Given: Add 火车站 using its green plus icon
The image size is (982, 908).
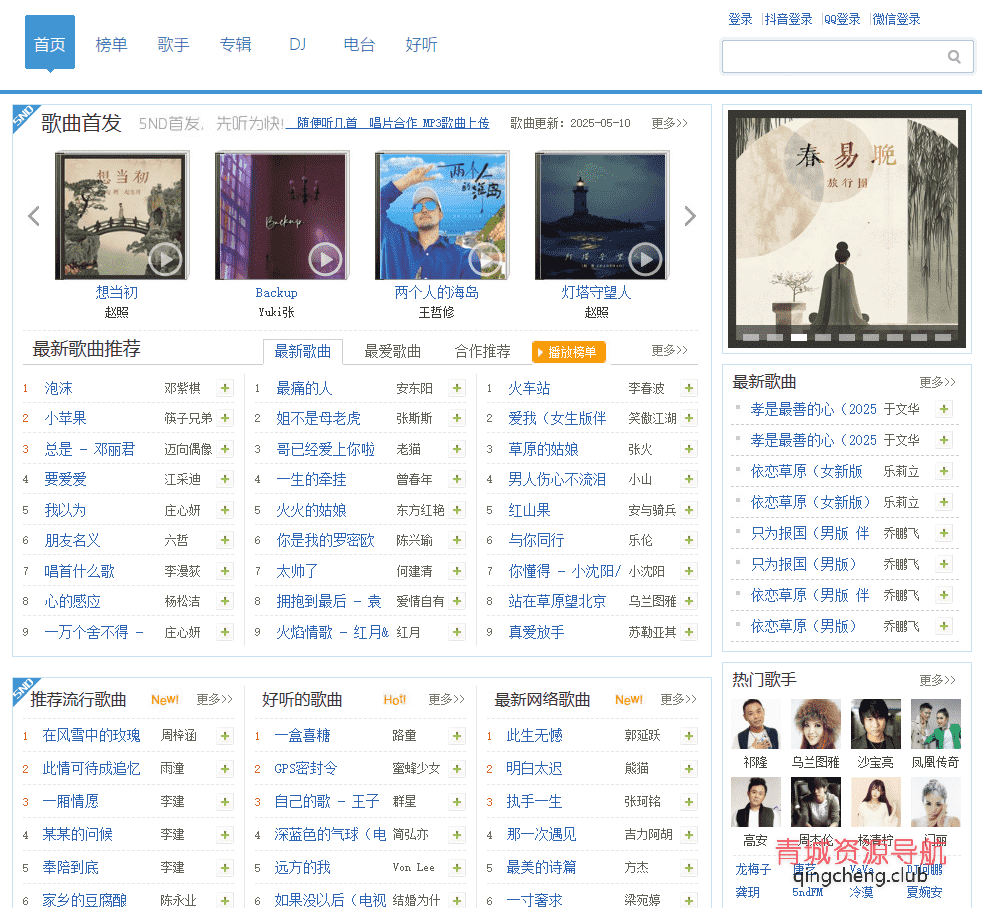Looking at the screenshot, I should [688, 388].
